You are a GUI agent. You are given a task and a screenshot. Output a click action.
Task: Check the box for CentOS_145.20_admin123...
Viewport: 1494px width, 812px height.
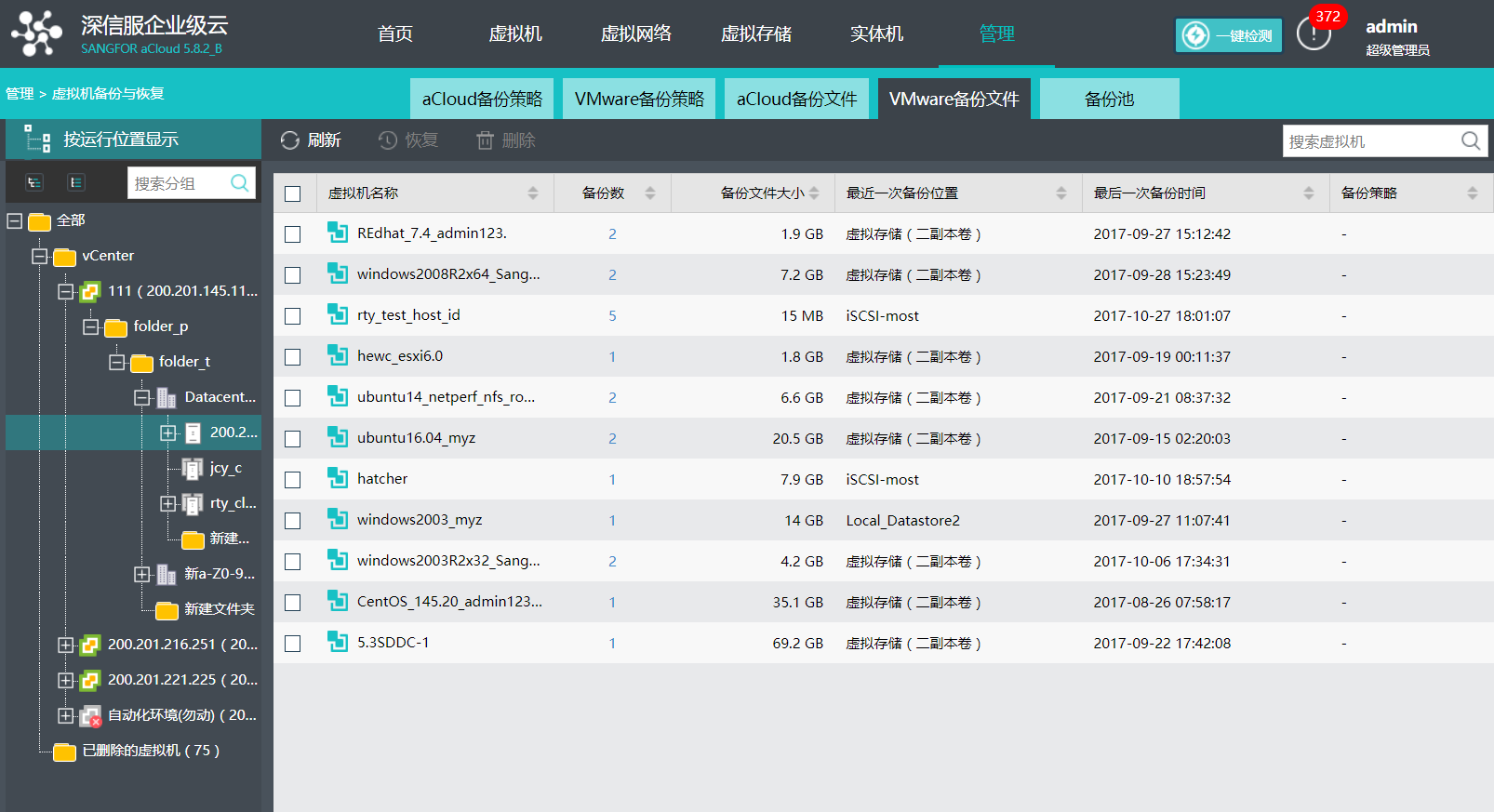pyautogui.click(x=293, y=603)
